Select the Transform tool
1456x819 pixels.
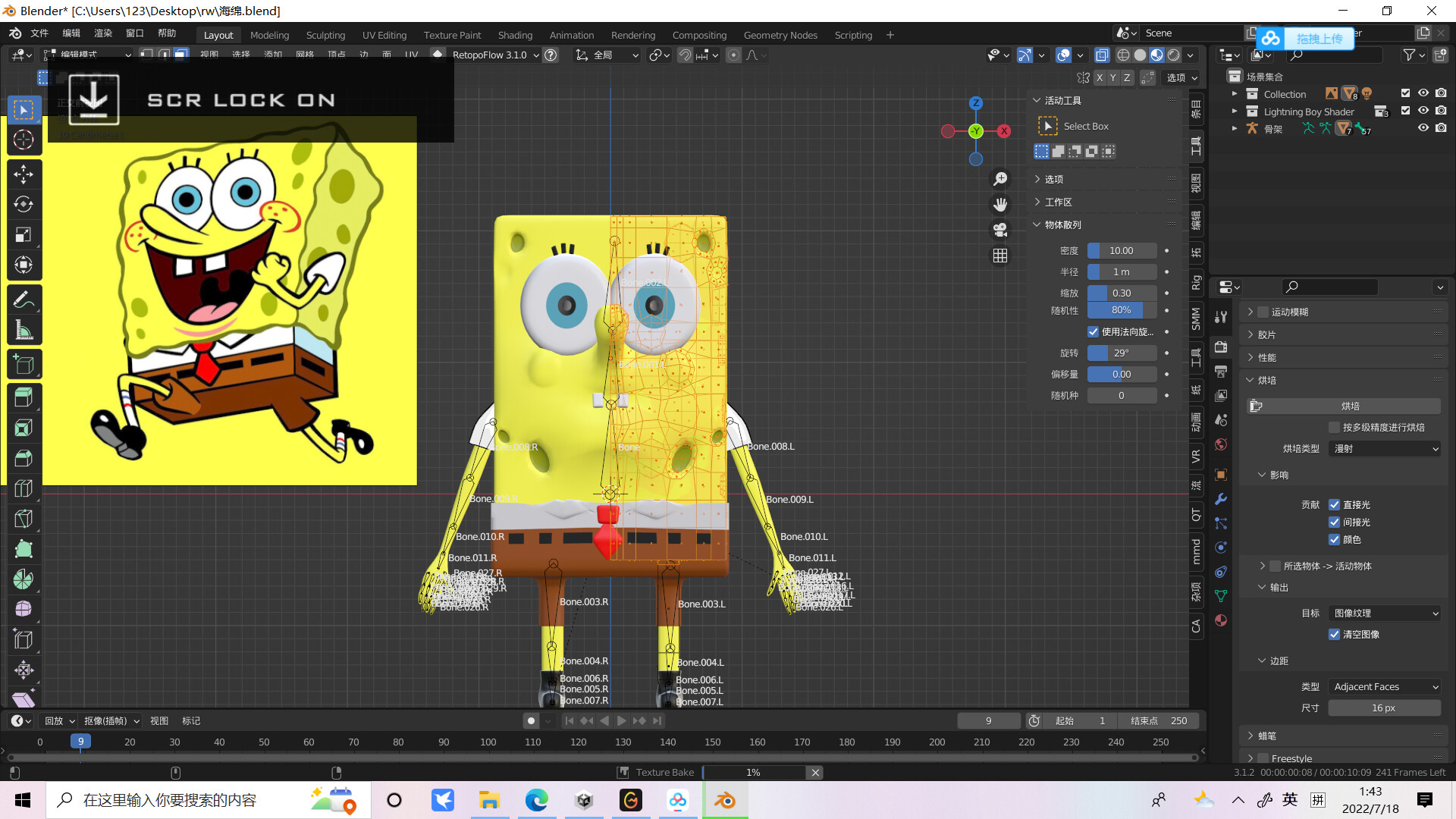24,265
